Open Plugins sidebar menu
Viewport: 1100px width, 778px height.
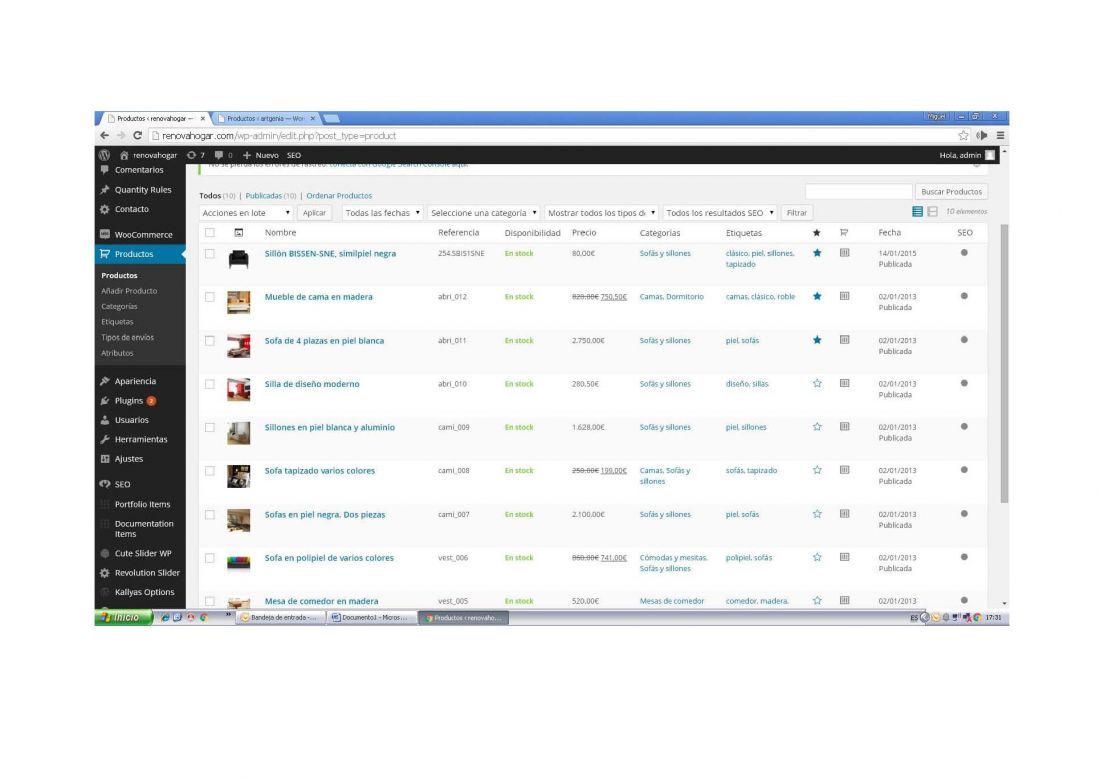(x=140, y=401)
